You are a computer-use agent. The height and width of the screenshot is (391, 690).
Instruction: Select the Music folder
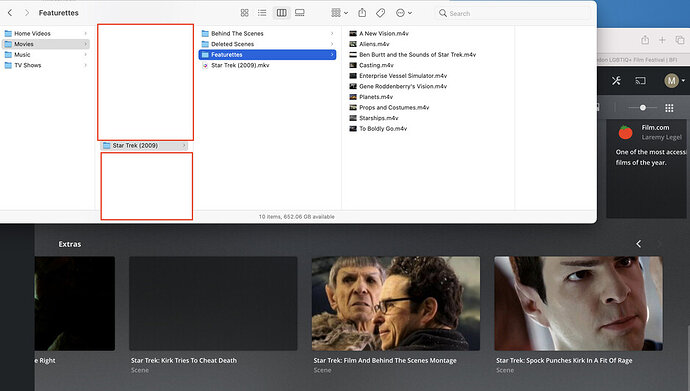(46, 55)
